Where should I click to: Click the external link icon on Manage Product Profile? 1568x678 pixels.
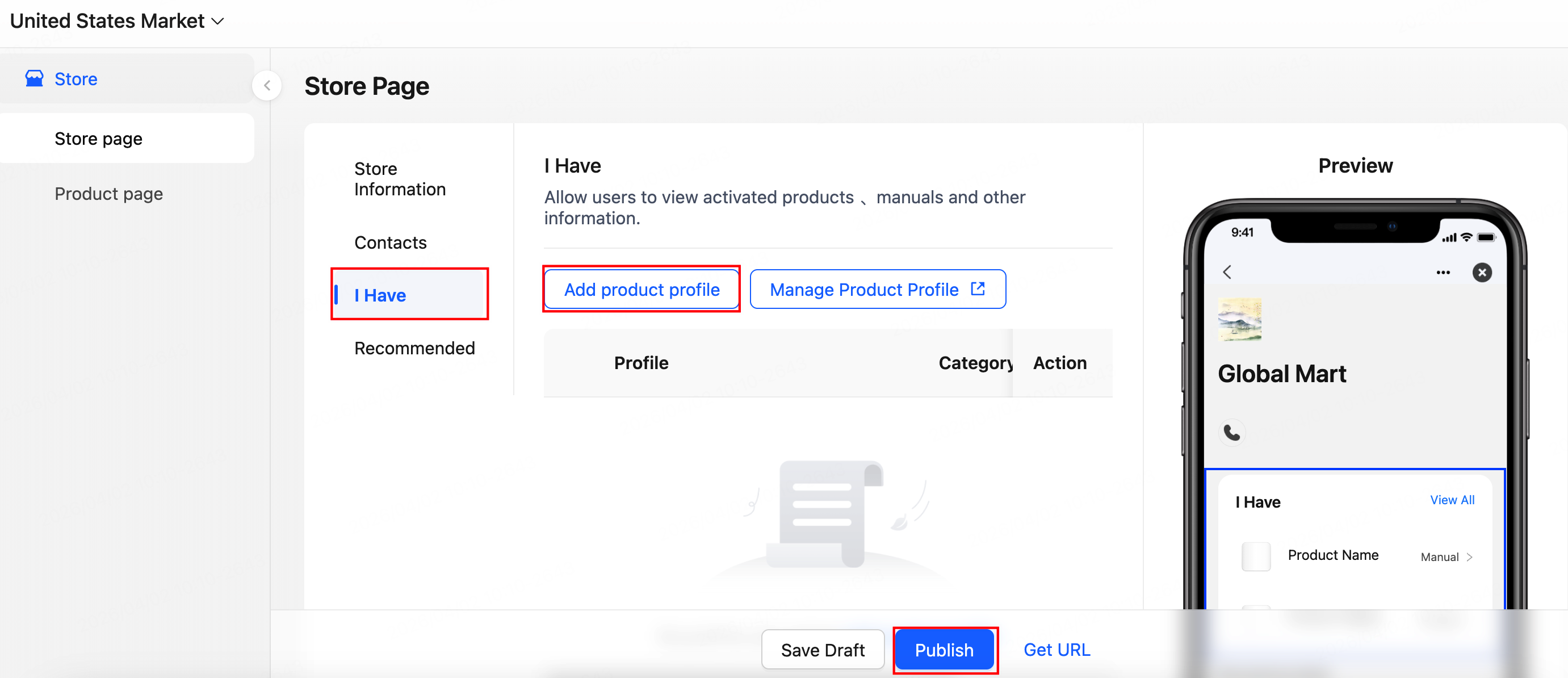[978, 289]
